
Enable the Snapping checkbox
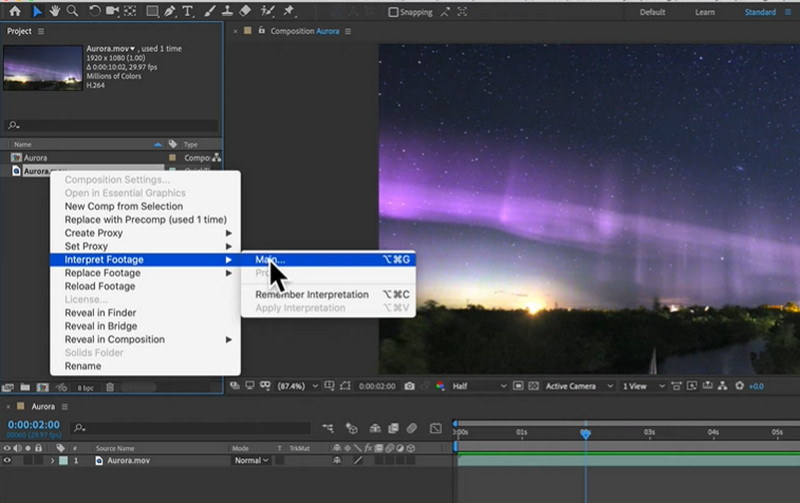click(x=393, y=12)
